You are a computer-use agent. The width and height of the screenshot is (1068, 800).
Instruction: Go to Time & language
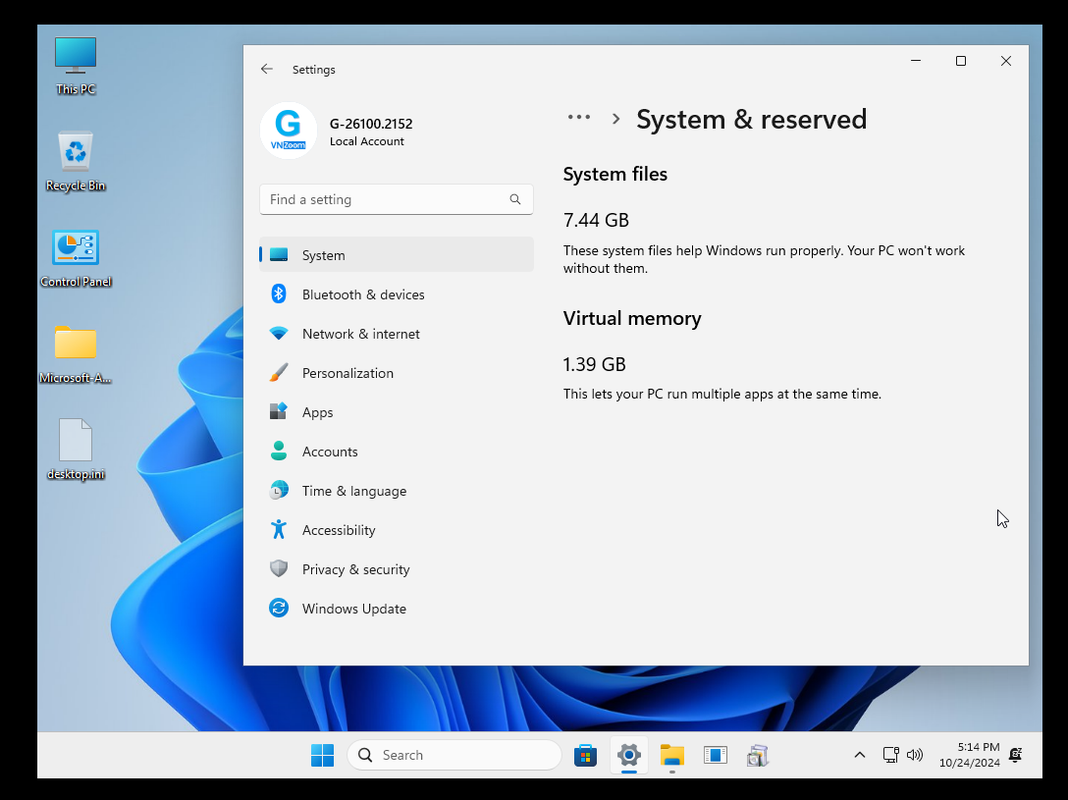(396, 491)
